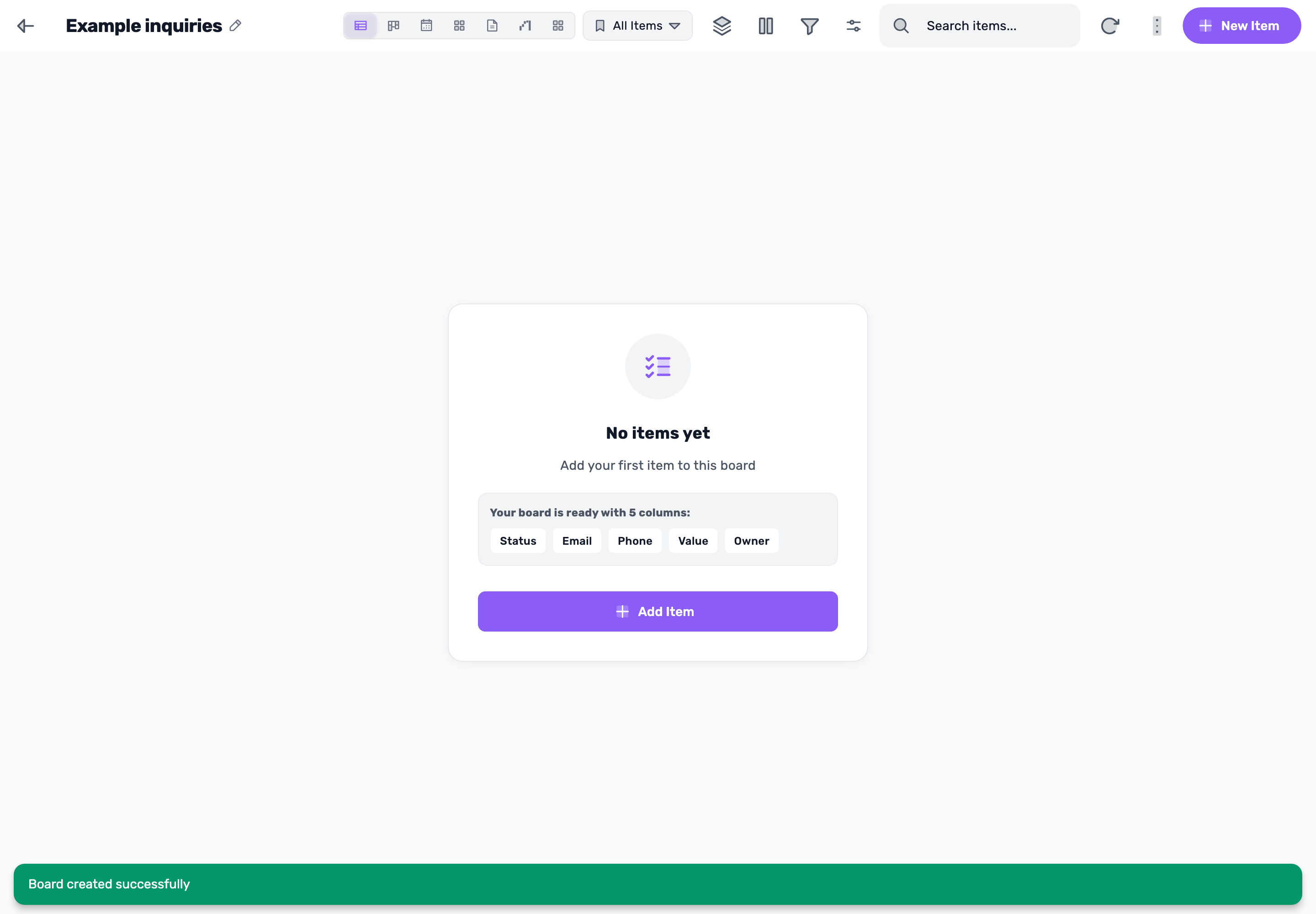The width and height of the screenshot is (1316, 914).
Task: Open the calendar view
Action: pos(426,26)
